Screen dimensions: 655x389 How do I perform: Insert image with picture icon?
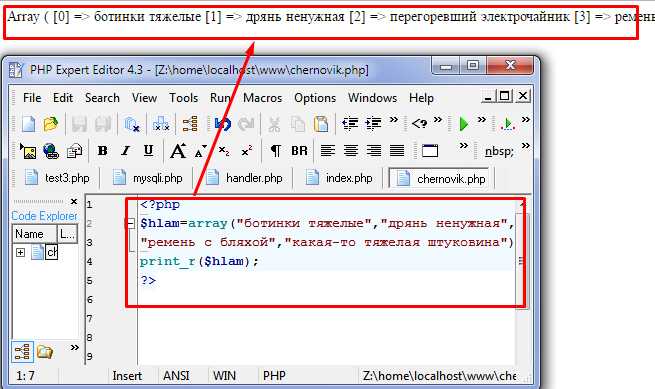point(28,151)
